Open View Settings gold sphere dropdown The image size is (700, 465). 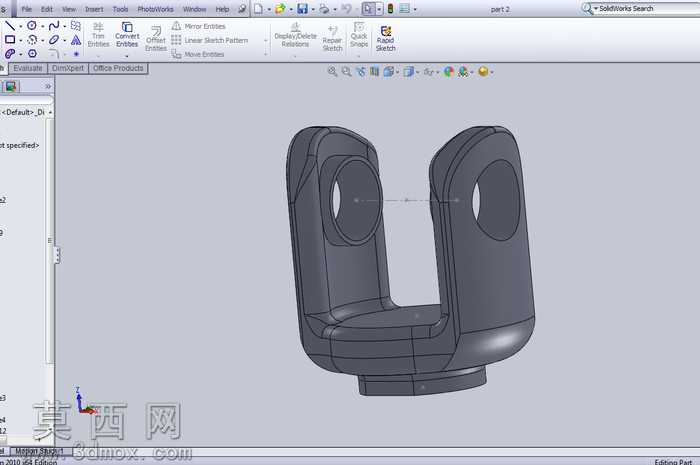tap(486, 71)
